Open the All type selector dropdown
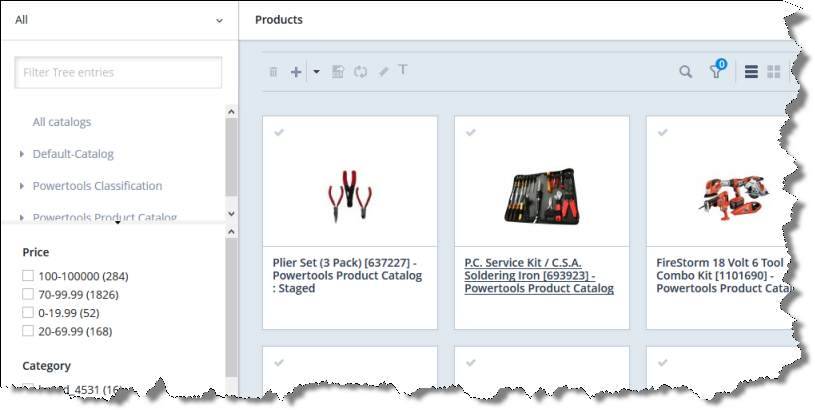 point(120,20)
